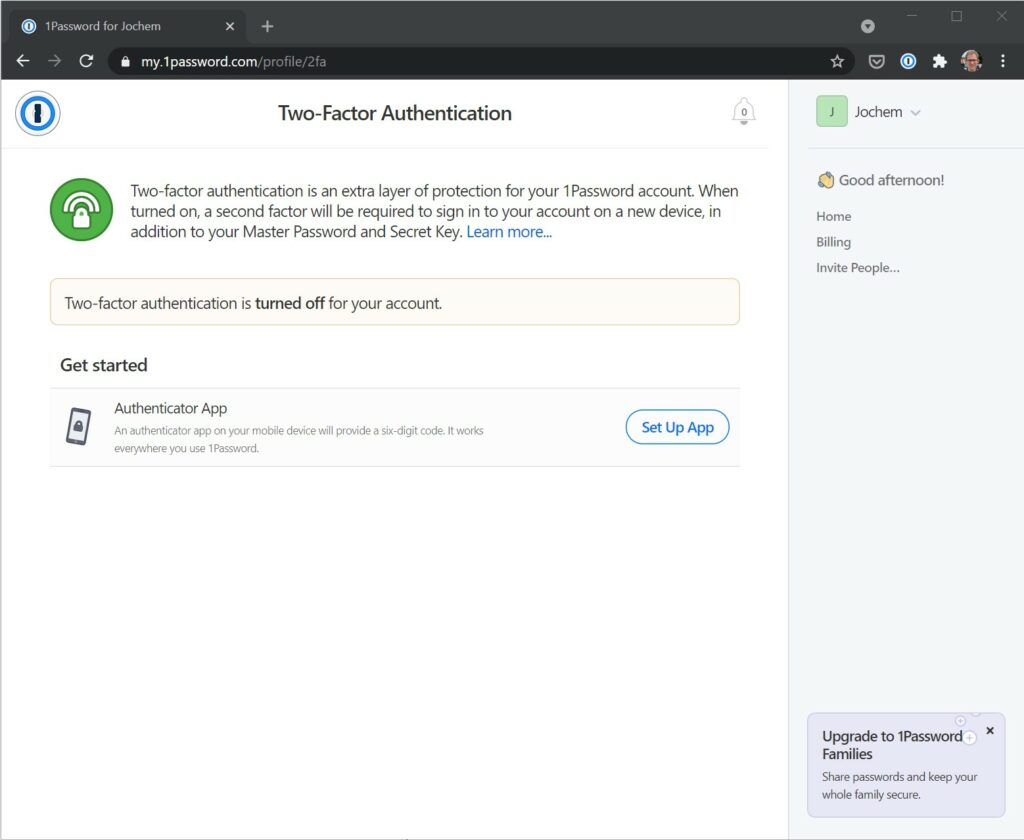Close the 1Password for Jochem tab
Screen dimensions: 1024x840
click(x=230, y=26)
